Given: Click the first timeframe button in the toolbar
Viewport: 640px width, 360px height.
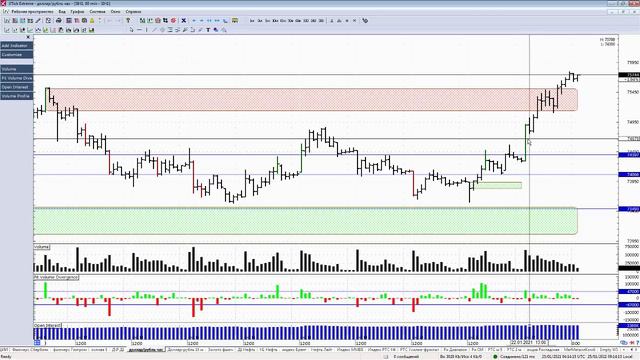Looking at the screenshot, I should tap(252, 20).
